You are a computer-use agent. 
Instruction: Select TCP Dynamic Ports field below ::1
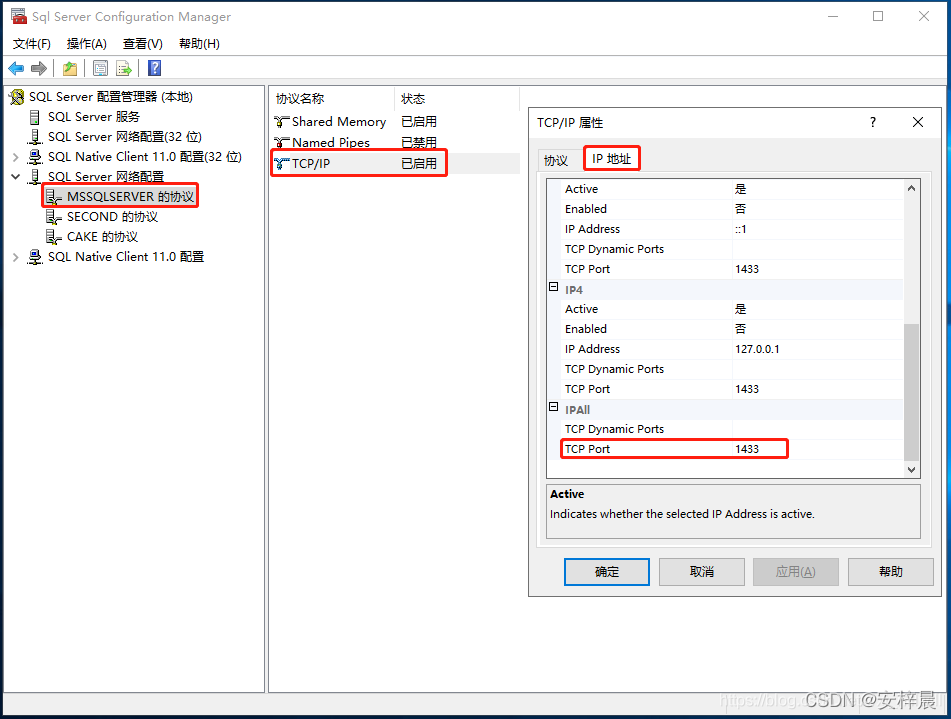pyautogui.click(x=818, y=249)
